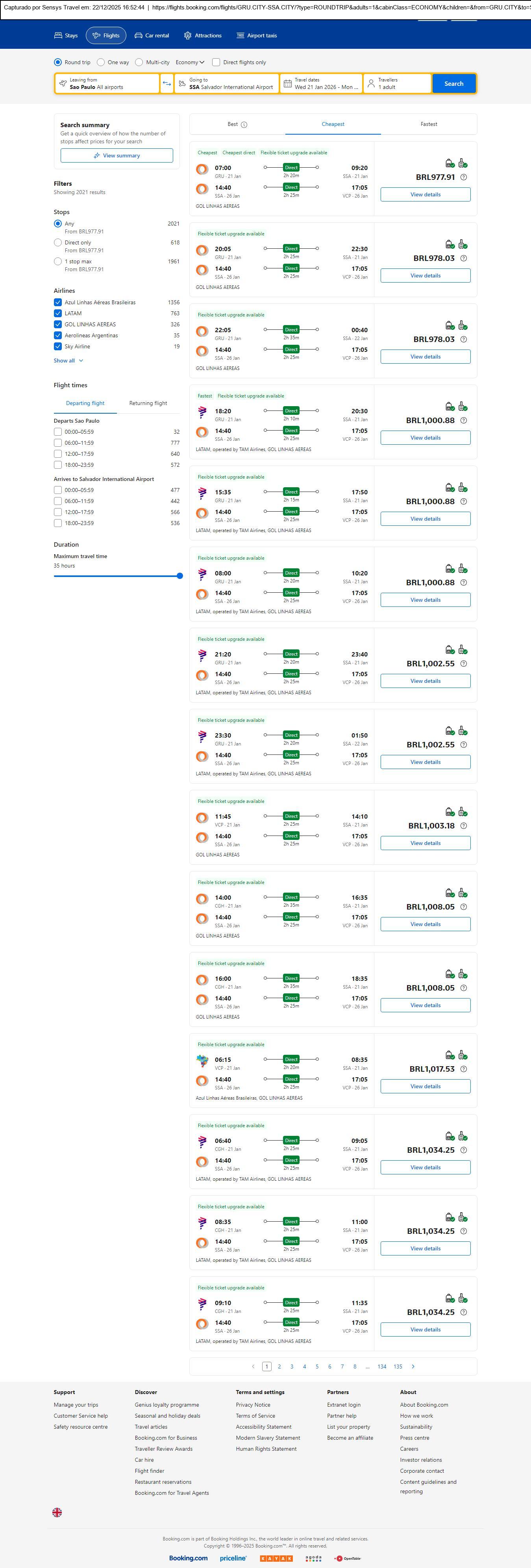Click the calendar icon in Travel dates field

pos(287,83)
